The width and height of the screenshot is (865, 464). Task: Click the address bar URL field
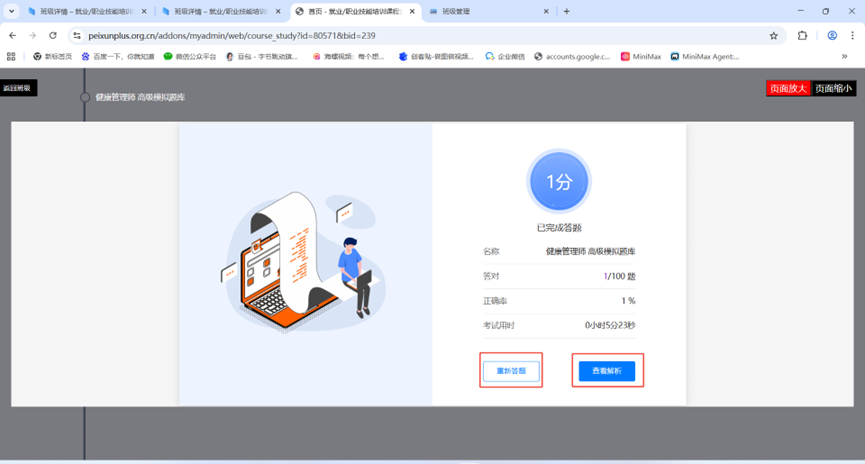[x=400, y=35]
